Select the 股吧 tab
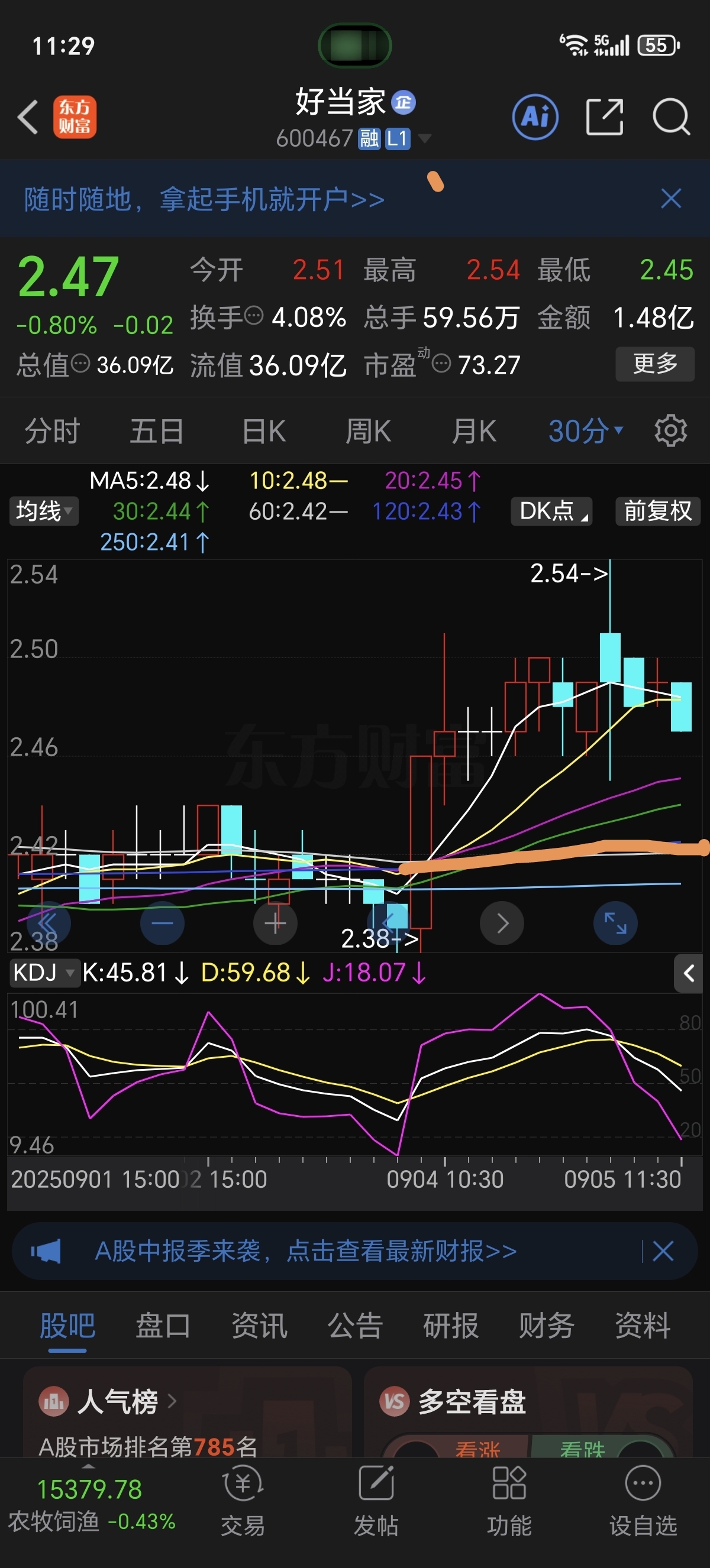The width and height of the screenshot is (710, 1568). coord(67,1325)
